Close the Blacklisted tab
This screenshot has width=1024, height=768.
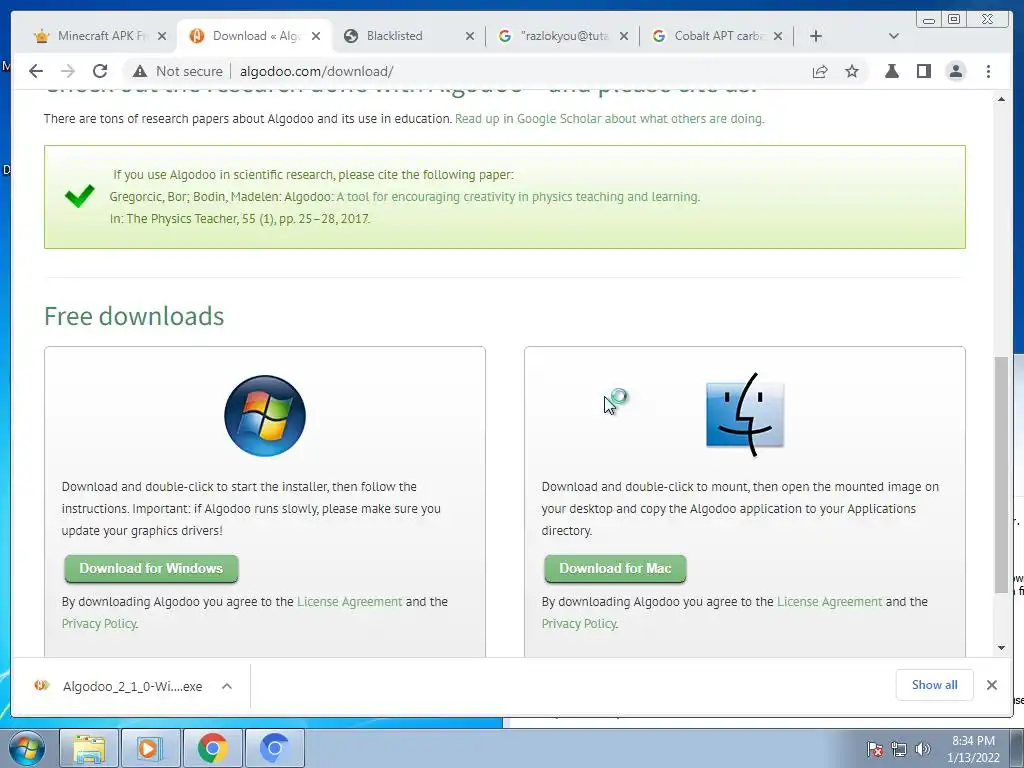tap(470, 36)
